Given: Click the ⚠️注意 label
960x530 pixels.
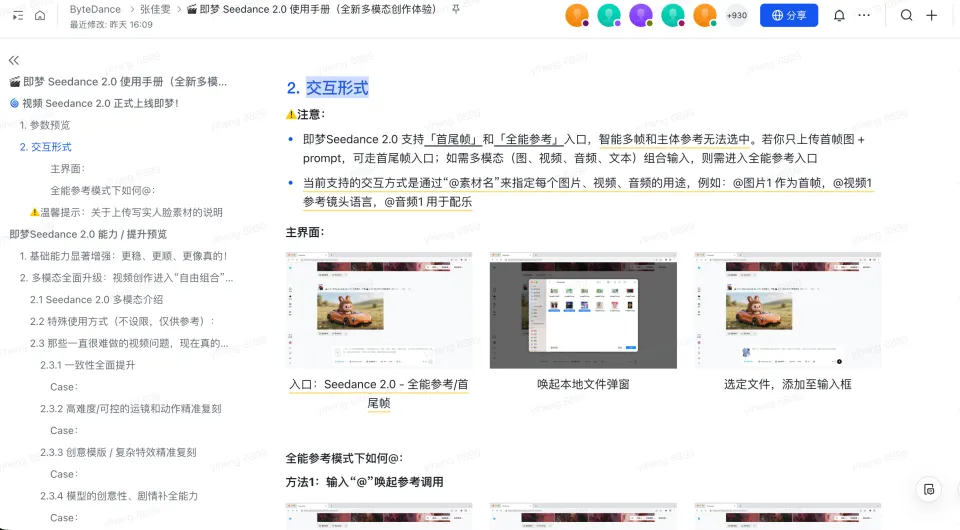Looking at the screenshot, I should (305, 114).
